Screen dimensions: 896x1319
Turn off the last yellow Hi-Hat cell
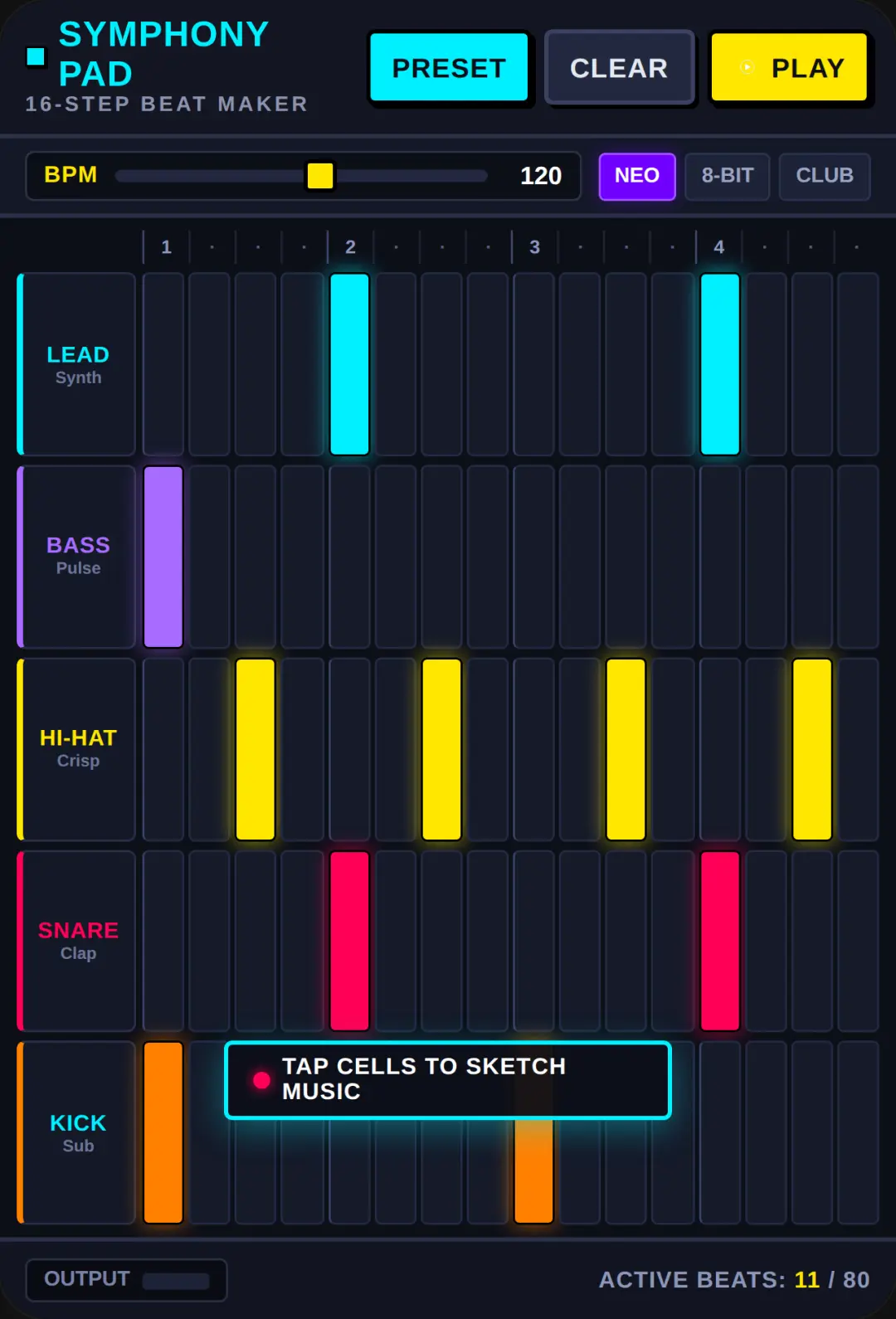pos(812,749)
